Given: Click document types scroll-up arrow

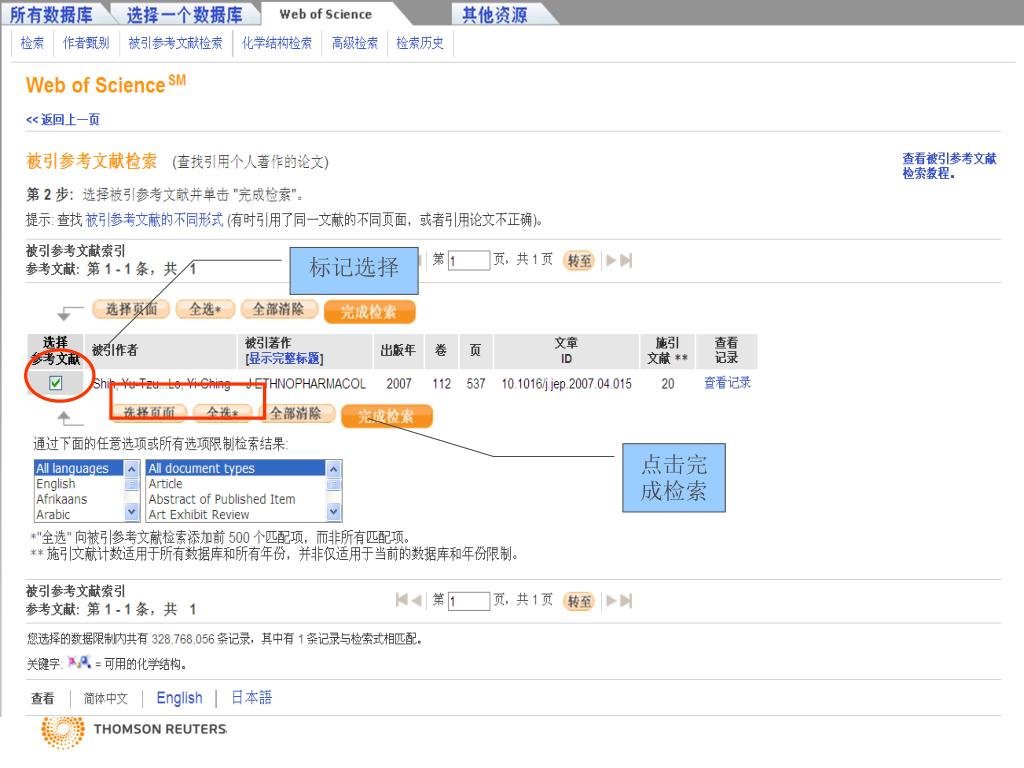Looking at the screenshot, I should pyautogui.click(x=334, y=469).
